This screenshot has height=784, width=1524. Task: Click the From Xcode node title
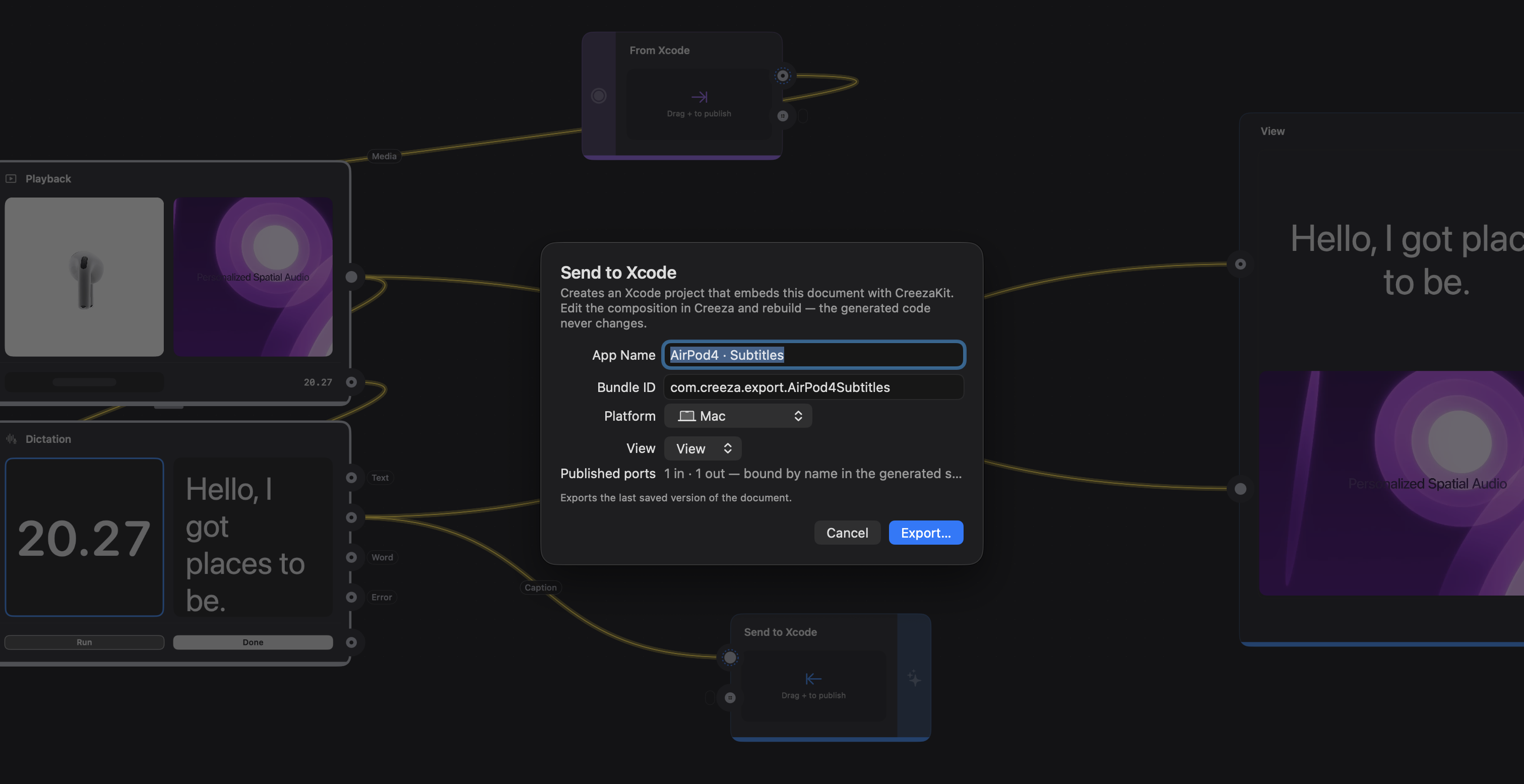coord(659,50)
